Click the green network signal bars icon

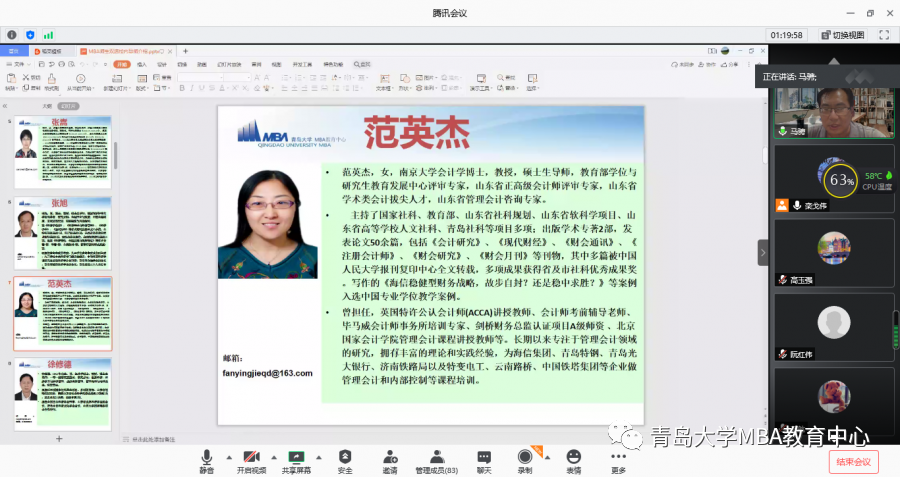click(x=48, y=35)
